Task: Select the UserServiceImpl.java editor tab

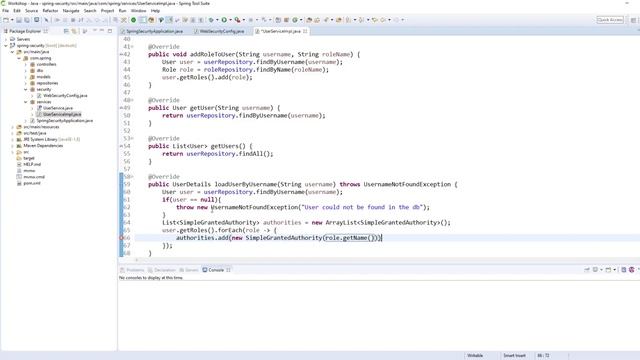Action: pyautogui.click(x=281, y=31)
